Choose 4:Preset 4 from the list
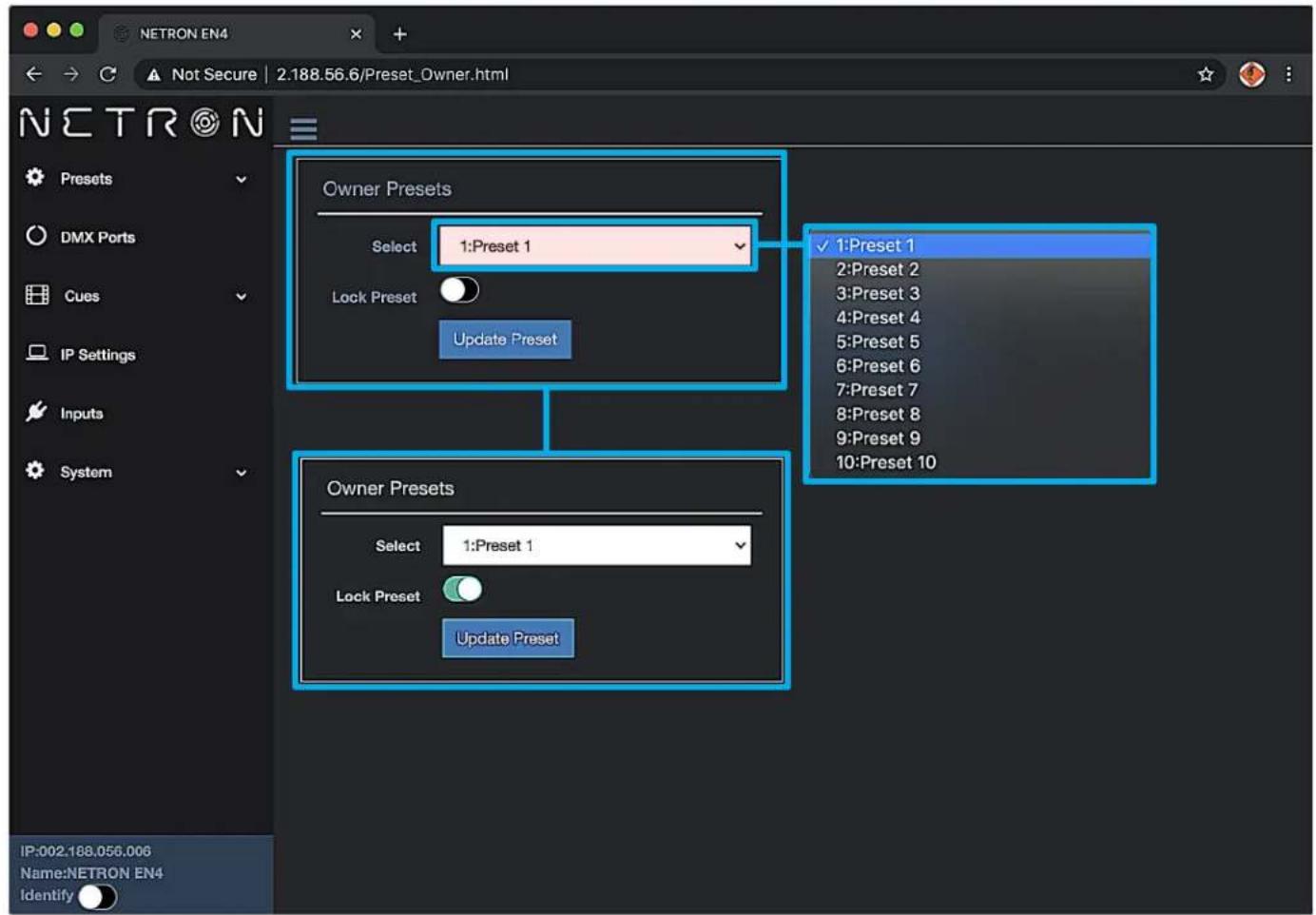This screenshot has width=1316, height=915. pos(979,318)
